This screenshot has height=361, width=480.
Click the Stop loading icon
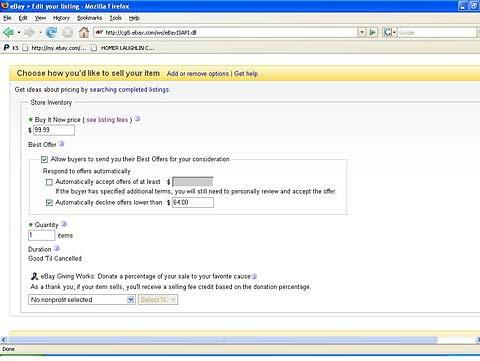click(x=68, y=32)
